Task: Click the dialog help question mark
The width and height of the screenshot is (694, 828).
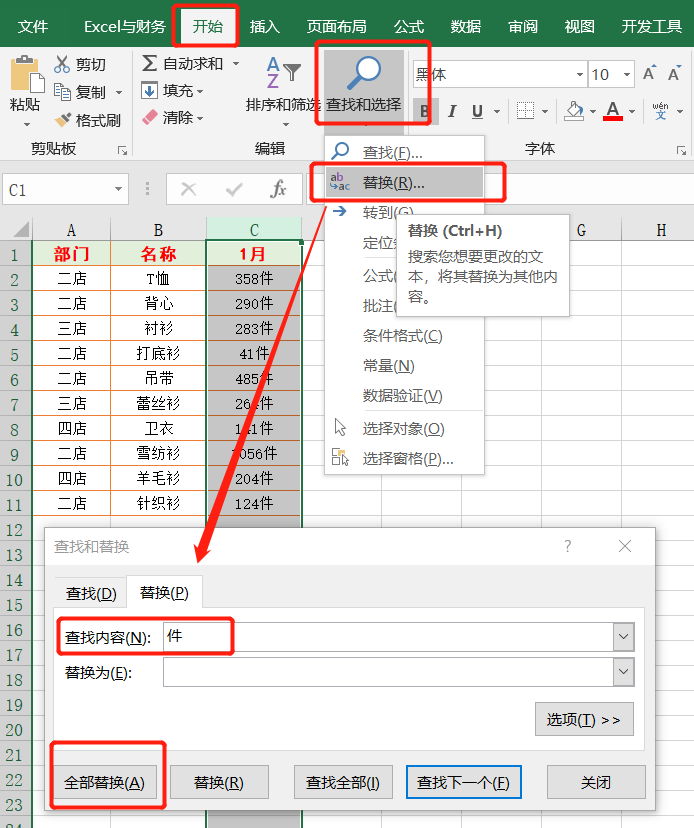Action: click(x=568, y=546)
